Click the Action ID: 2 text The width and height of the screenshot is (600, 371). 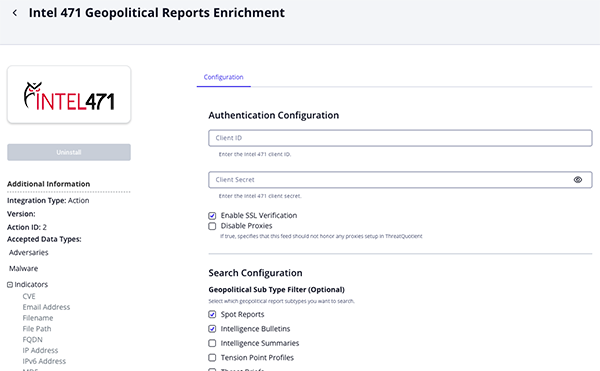(27, 227)
